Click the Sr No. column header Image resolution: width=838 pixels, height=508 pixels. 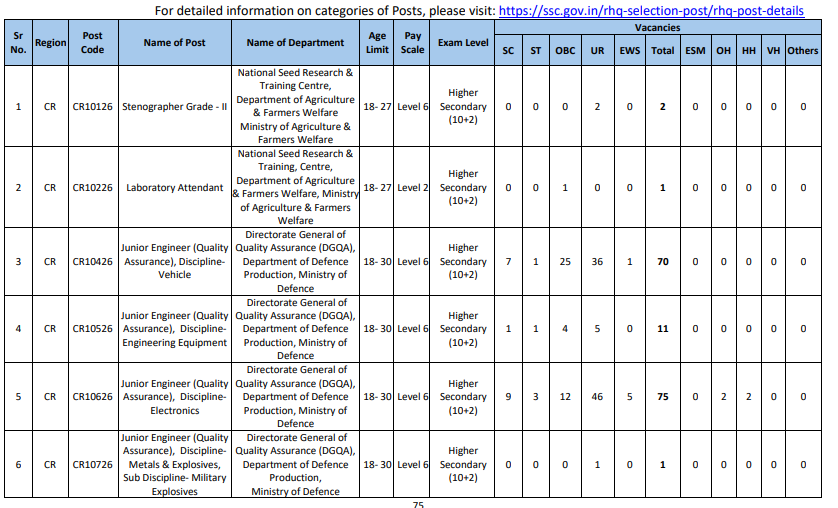point(18,43)
